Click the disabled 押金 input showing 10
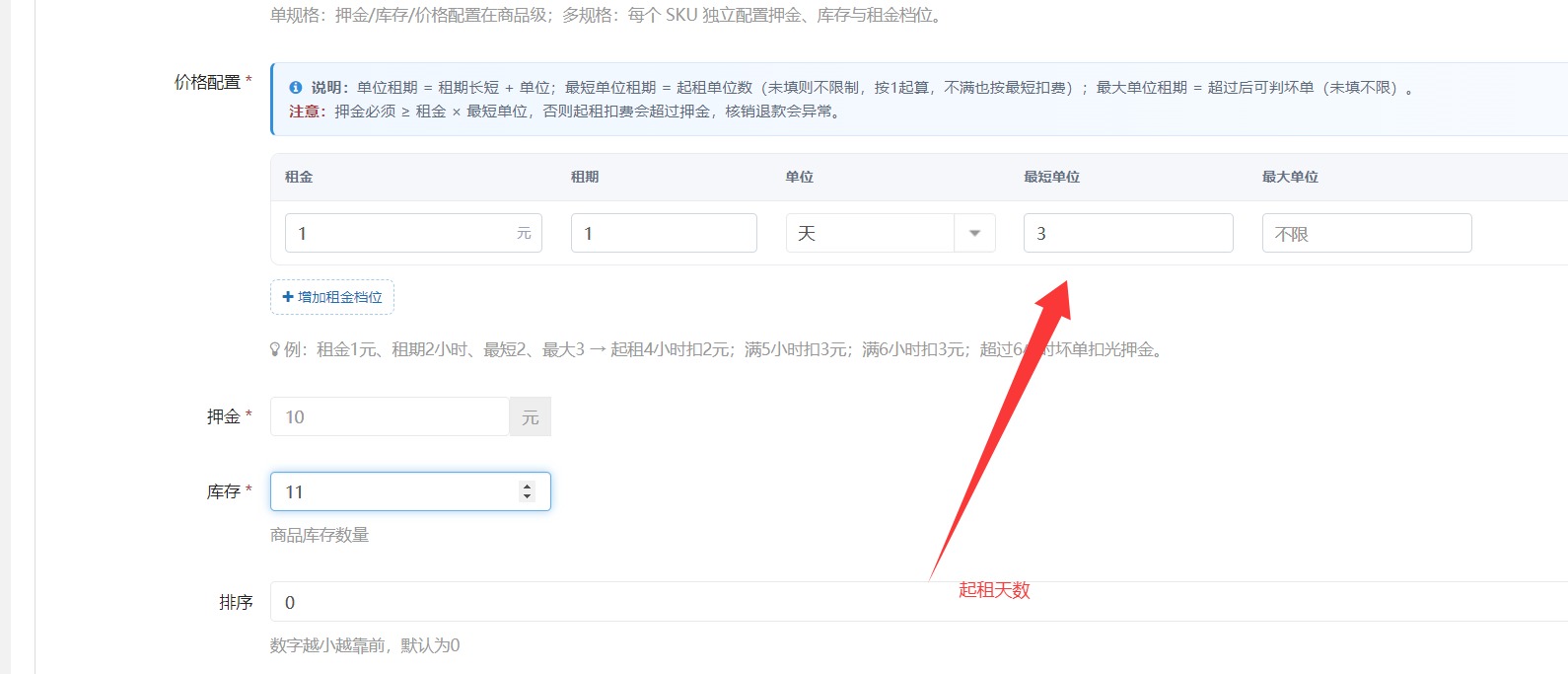Screen dimensions: 1568x674 pos(390,416)
